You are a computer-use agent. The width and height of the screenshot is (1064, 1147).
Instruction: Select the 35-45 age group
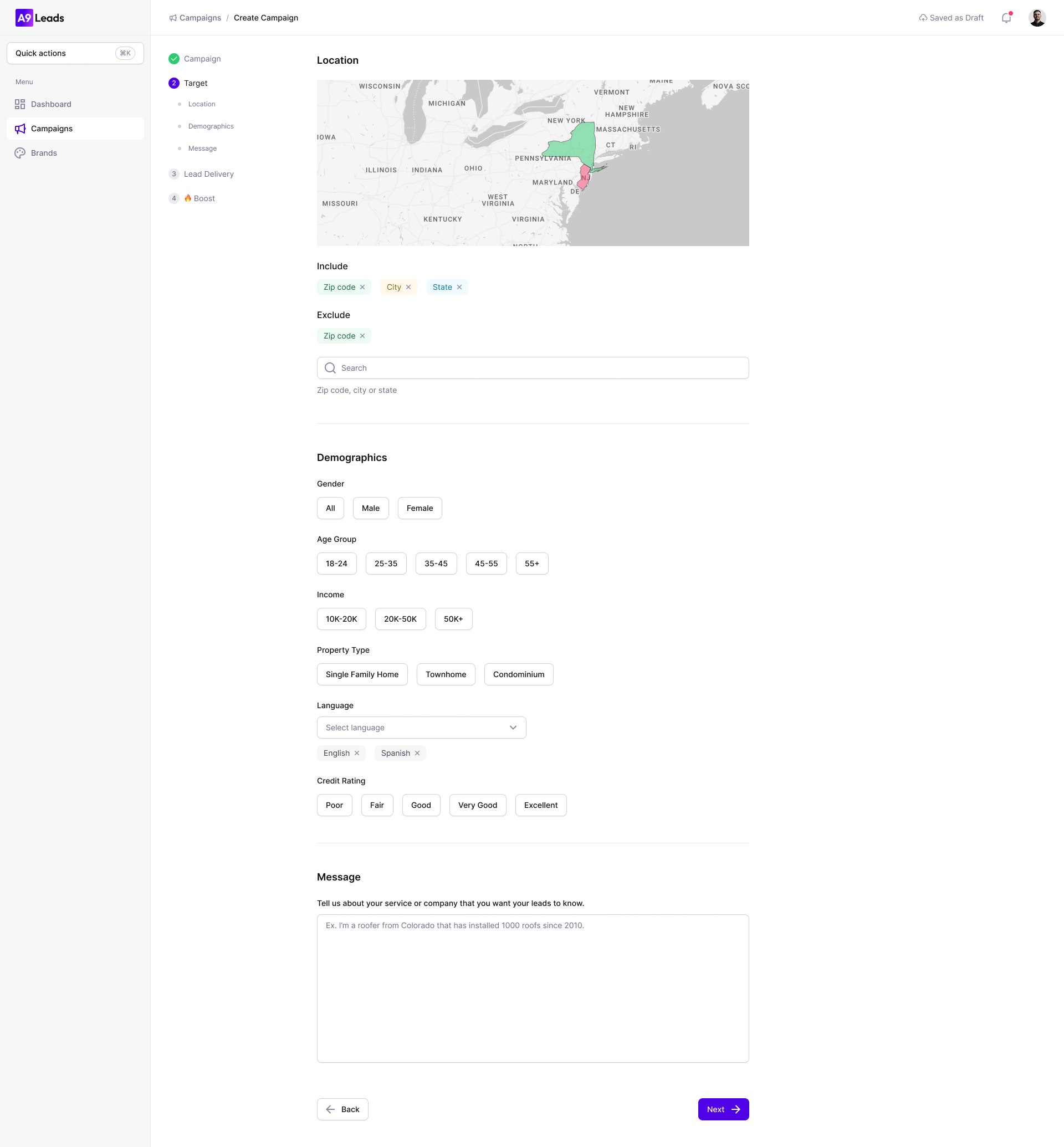pos(436,563)
